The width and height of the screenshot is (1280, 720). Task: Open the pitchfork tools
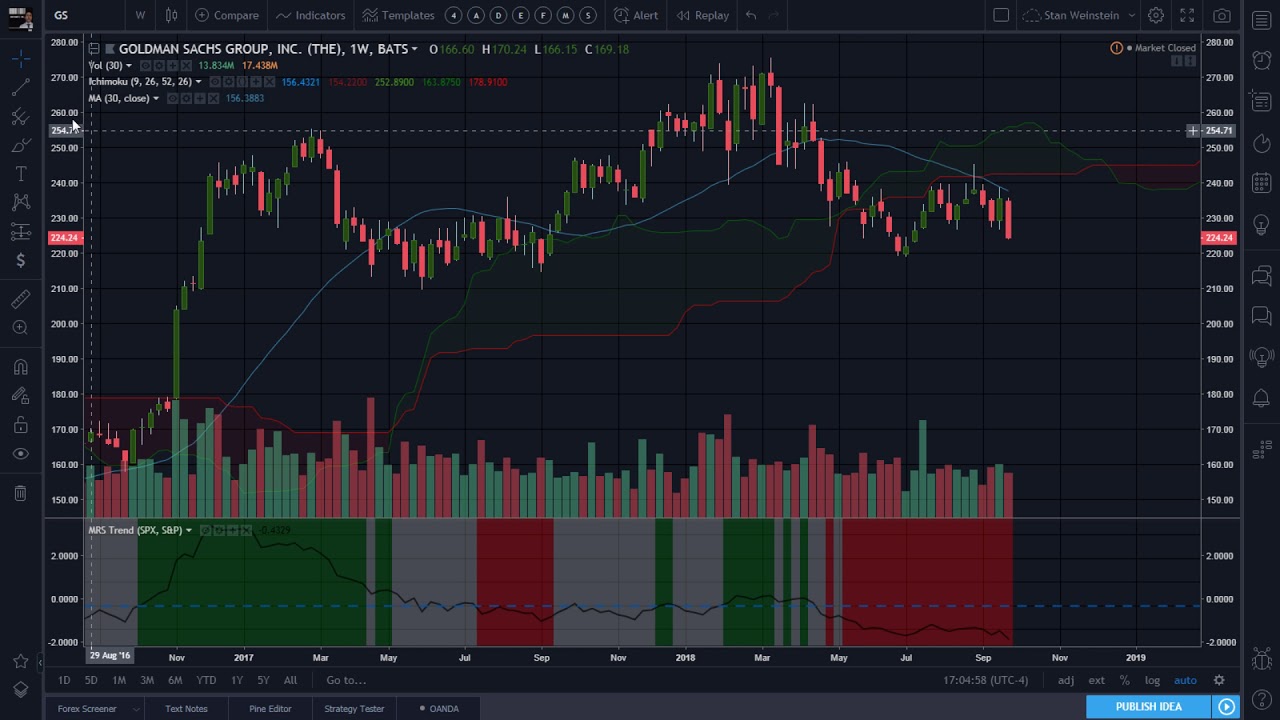click(20, 117)
